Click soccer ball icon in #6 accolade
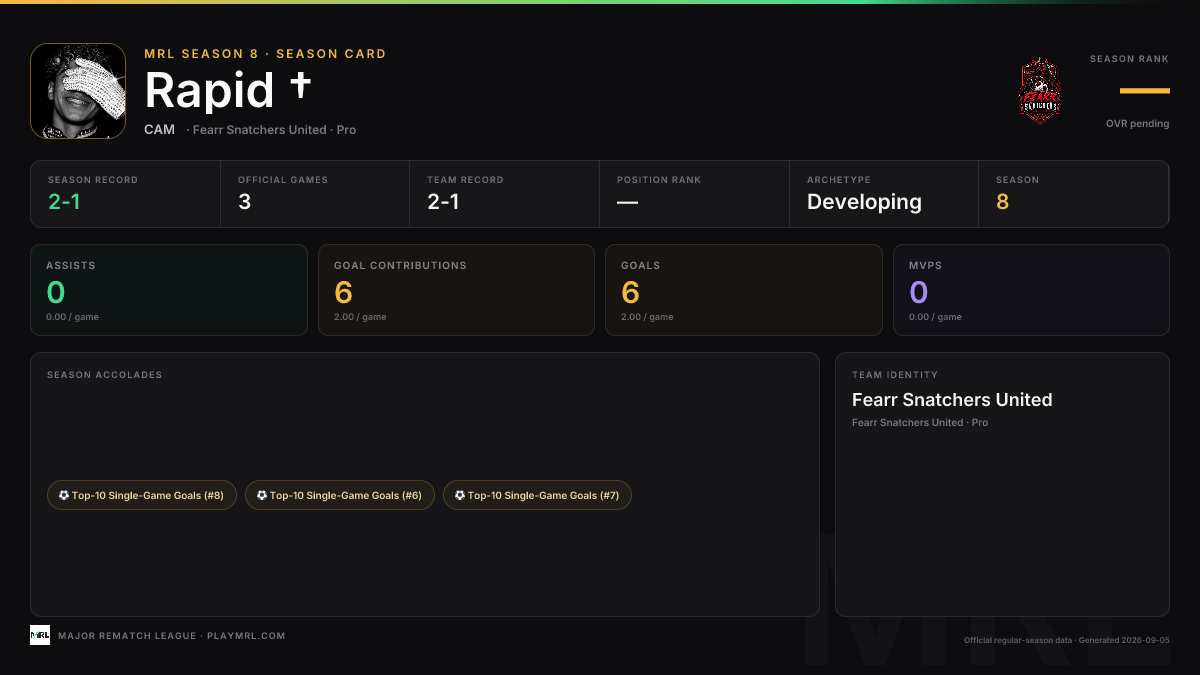Image resolution: width=1200 pixels, height=675 pixels. [x=262, y=495]
